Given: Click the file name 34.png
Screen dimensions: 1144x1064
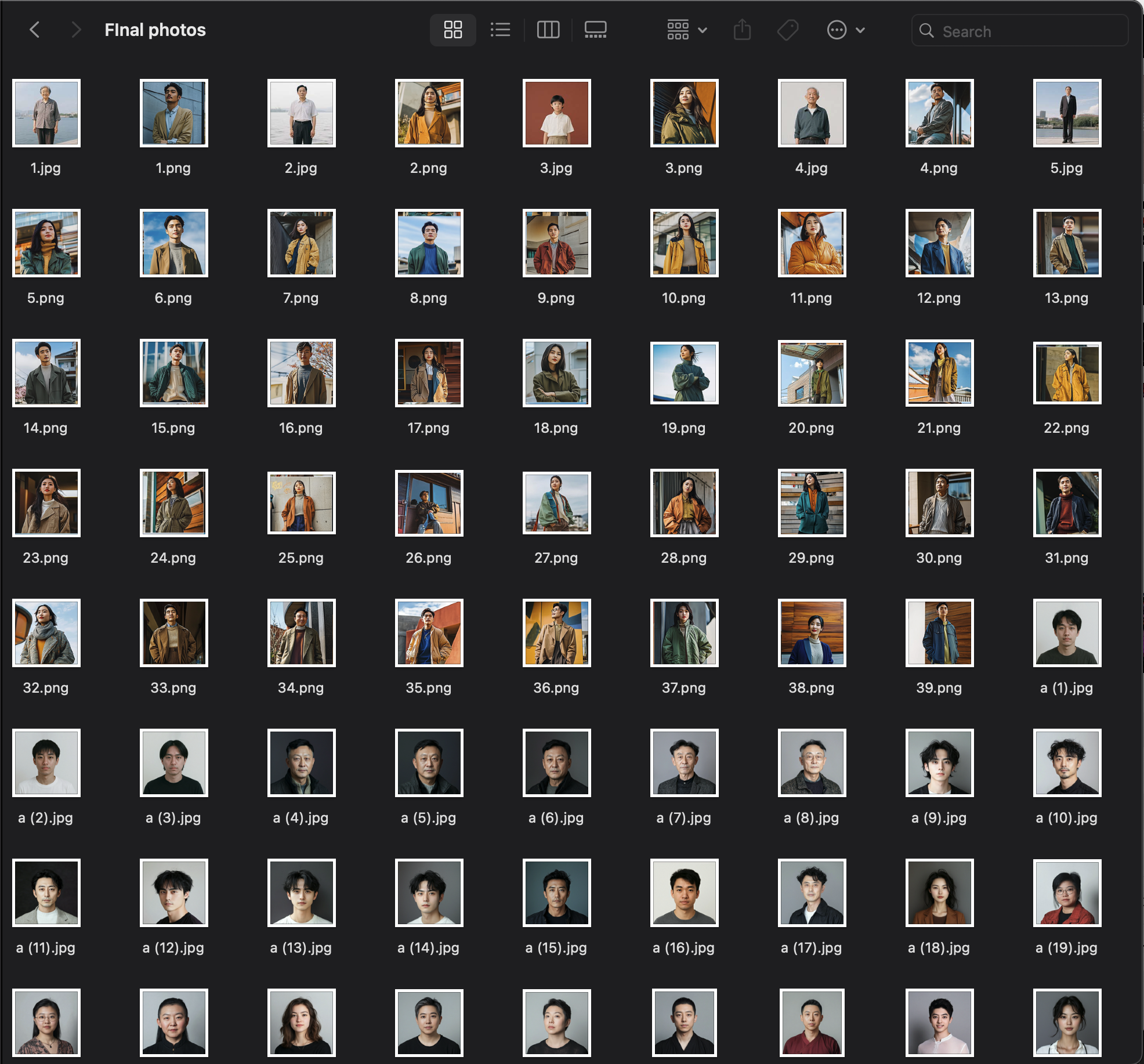Looking at the screenshot, I should 301,688.
